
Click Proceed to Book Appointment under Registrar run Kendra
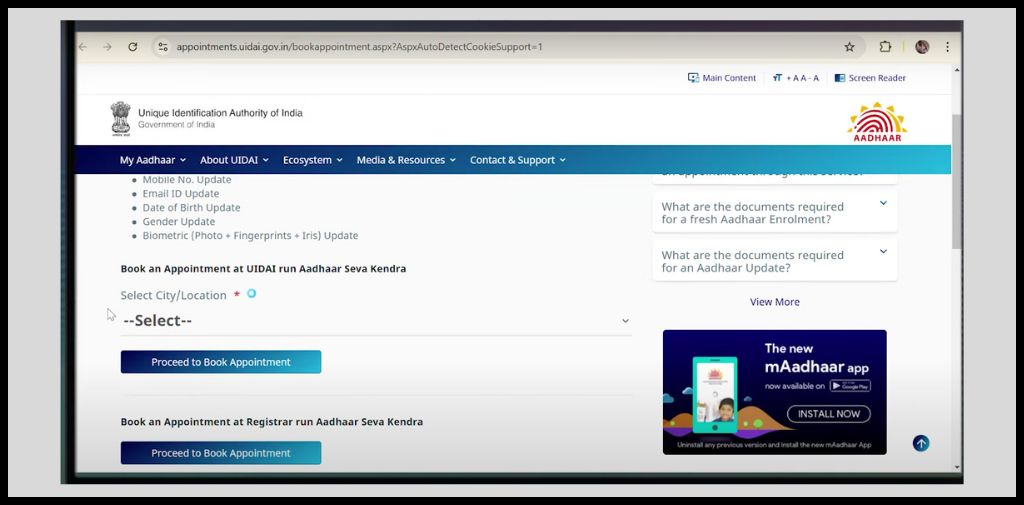[221, 453]
